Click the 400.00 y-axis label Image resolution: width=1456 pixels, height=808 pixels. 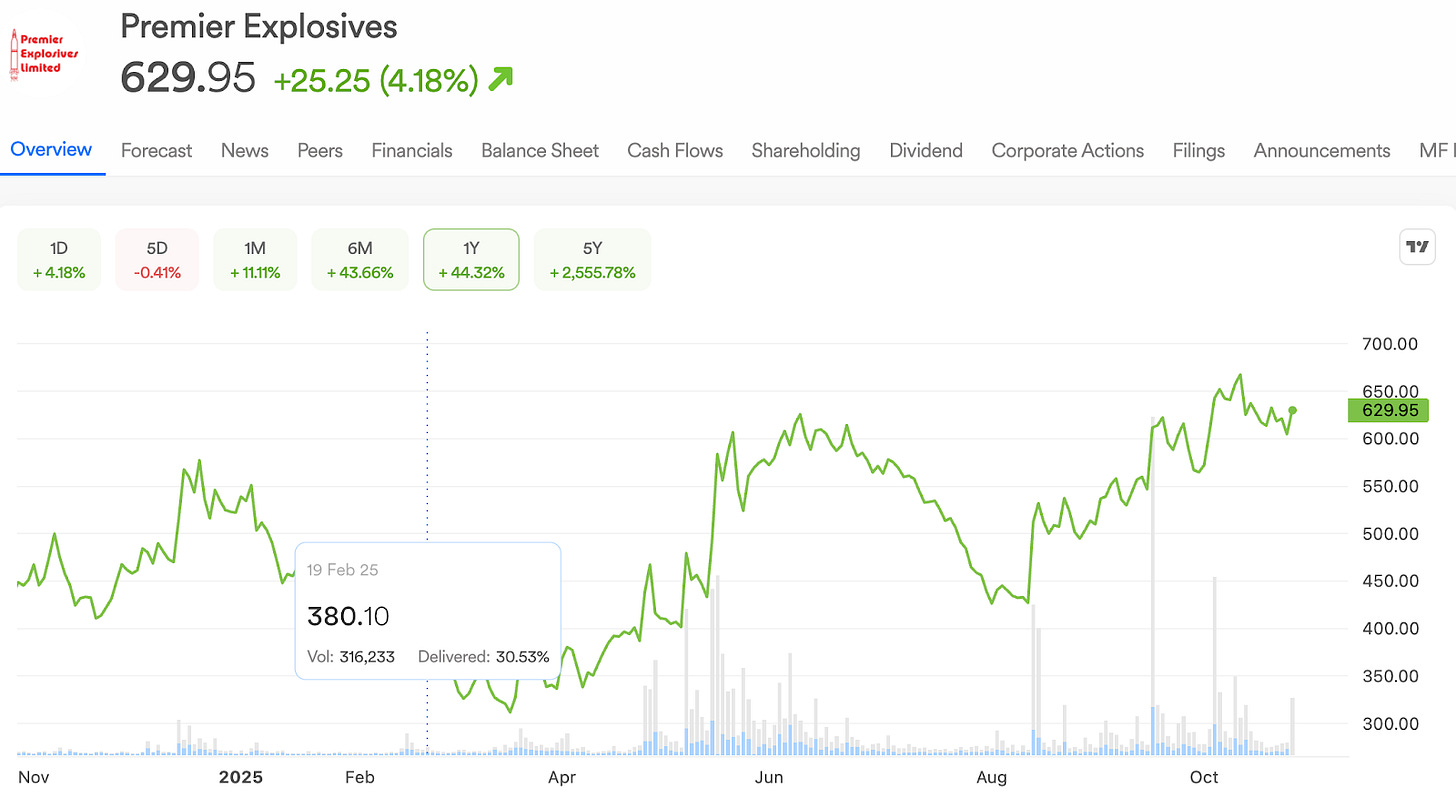click(1390, 629)
